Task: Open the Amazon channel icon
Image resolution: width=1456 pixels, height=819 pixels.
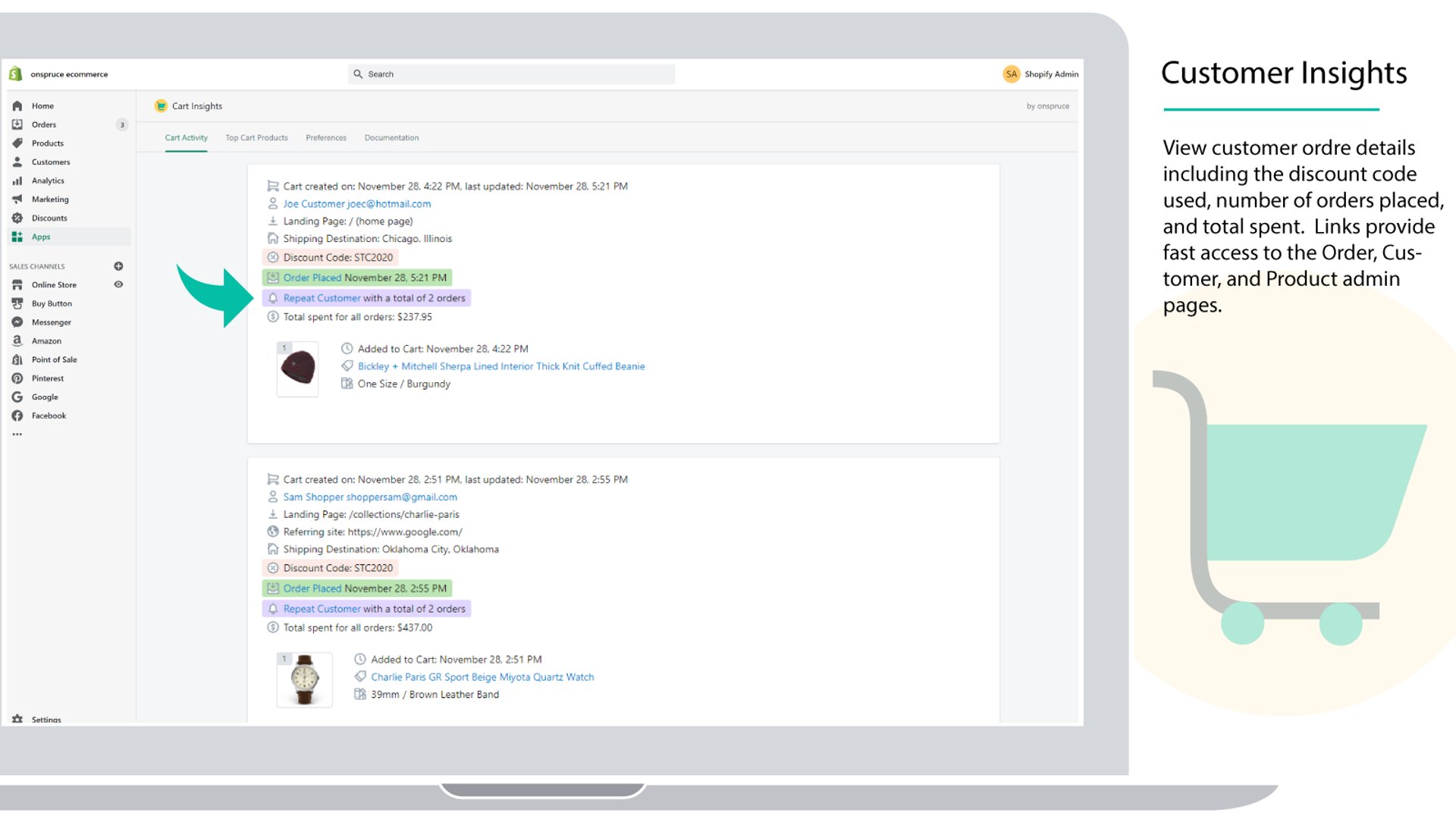Action: (17, 341)
